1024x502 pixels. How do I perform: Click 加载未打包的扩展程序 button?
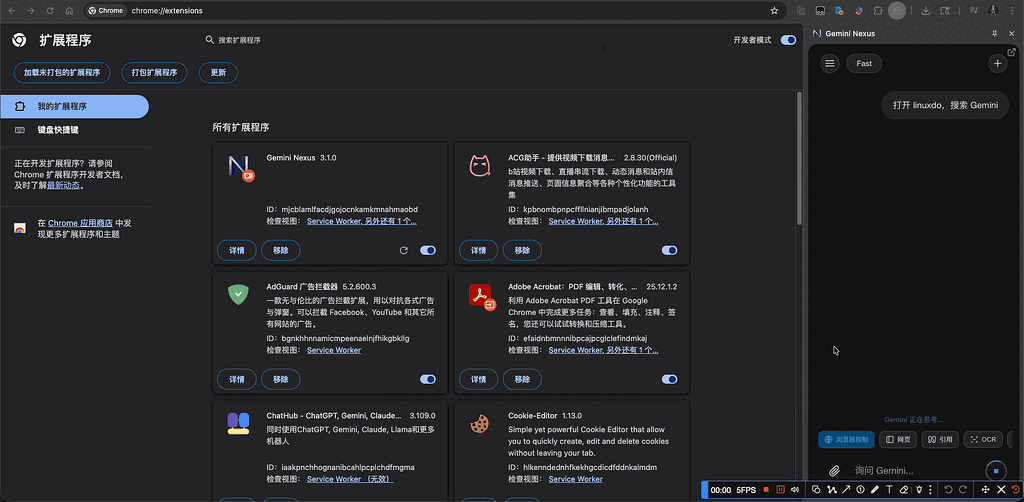62,72
